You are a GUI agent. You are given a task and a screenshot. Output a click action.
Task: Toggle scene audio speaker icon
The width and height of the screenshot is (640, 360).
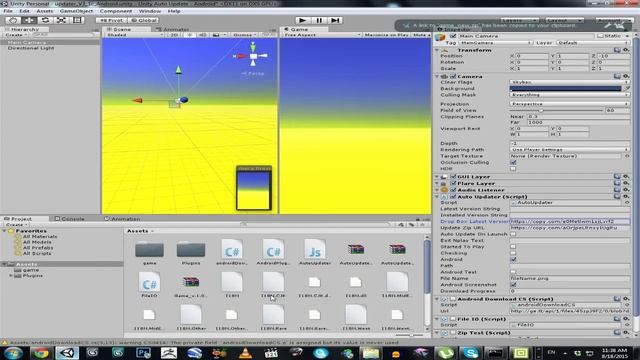pos(202,35)
